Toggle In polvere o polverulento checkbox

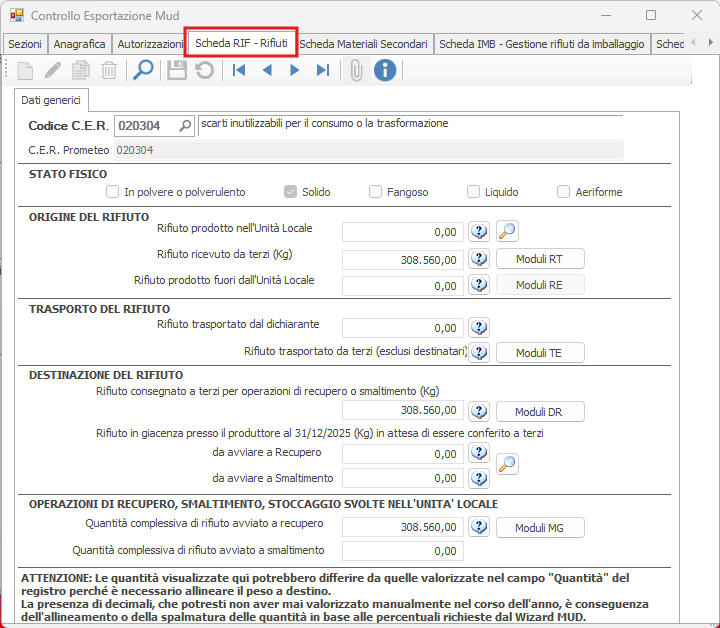112,191
